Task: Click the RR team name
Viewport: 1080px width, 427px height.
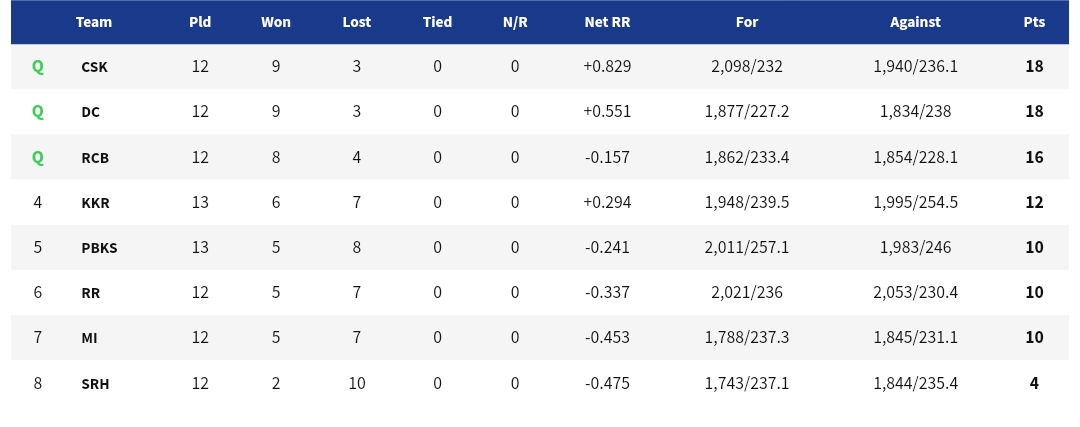Action: point(90,293)
